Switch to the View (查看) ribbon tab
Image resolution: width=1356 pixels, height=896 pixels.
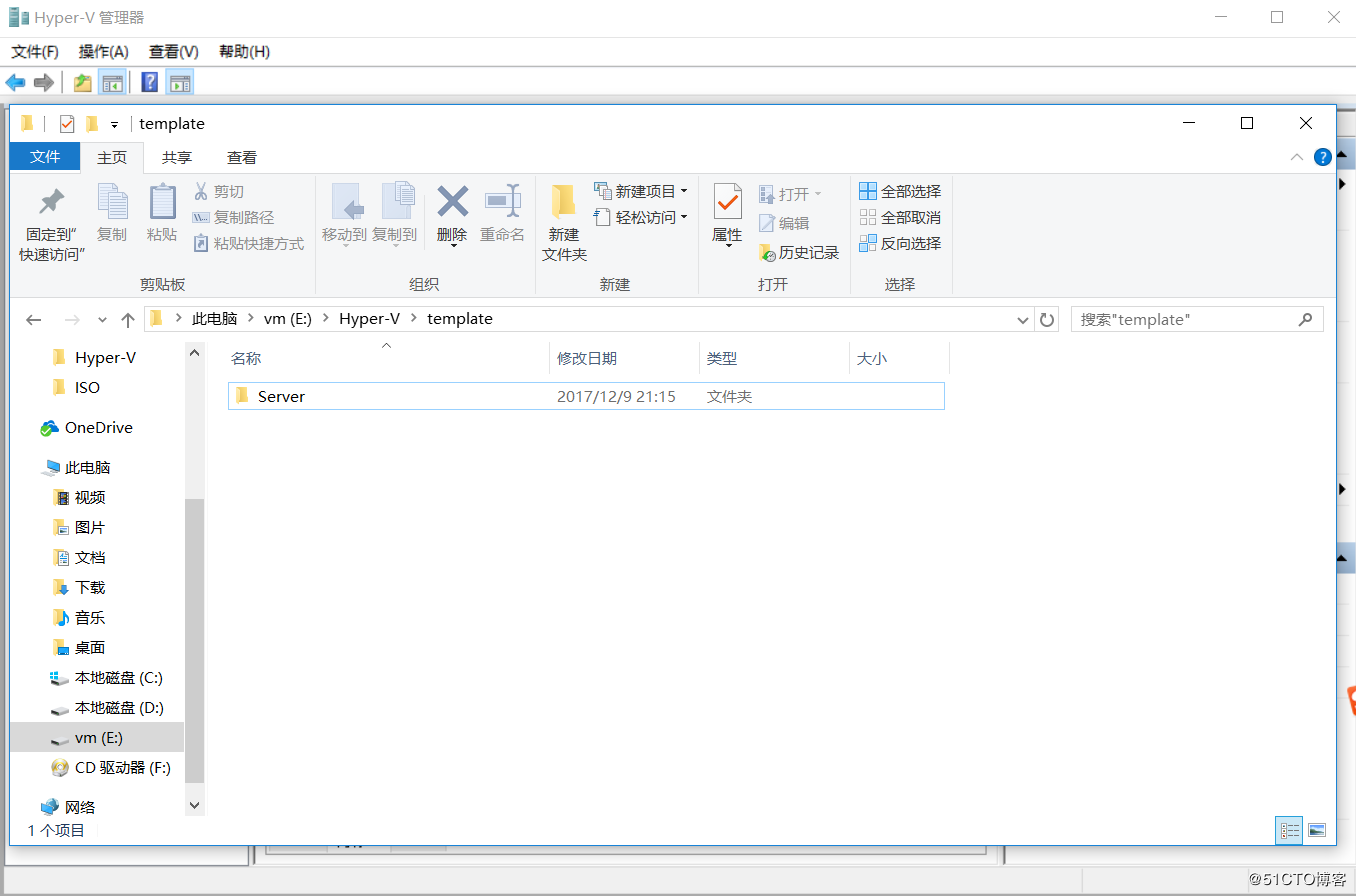pos(241,157)
